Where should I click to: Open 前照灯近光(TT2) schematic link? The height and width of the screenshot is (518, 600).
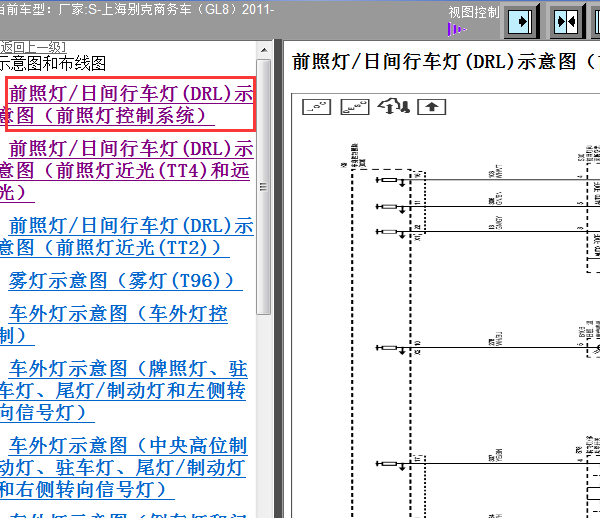(126, 236)
